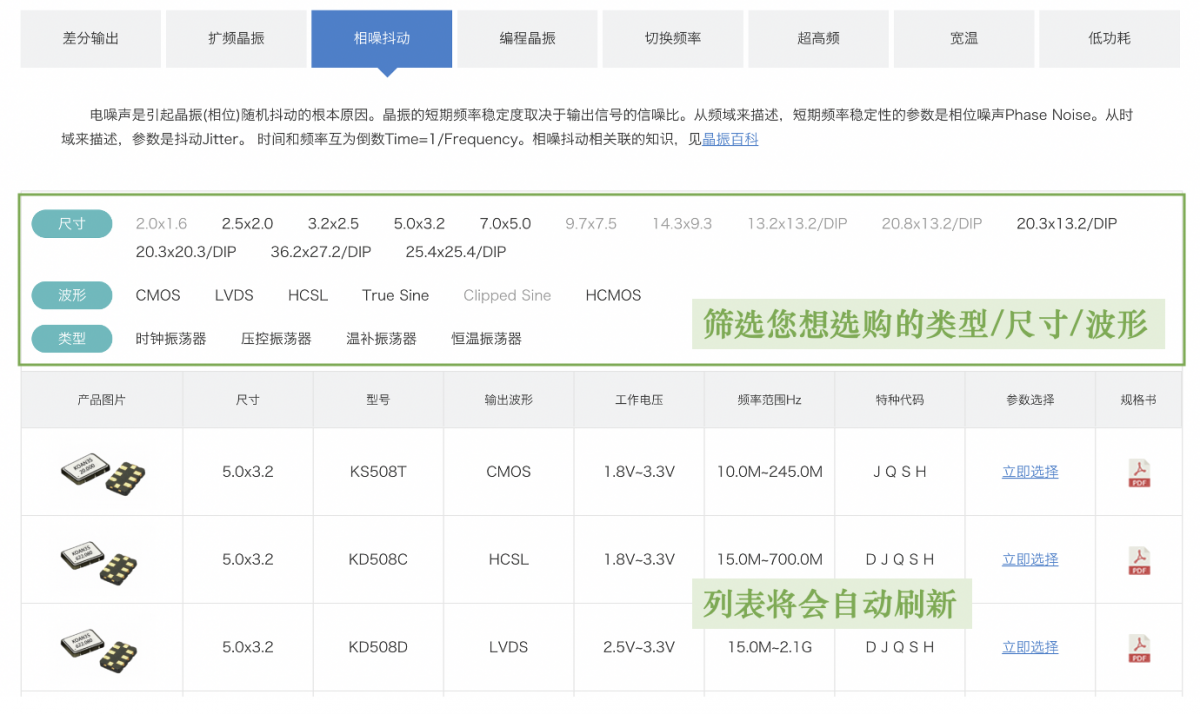1200x714 pixels.
Task: Switch to the 差分输出 tab
Action: [91, 39]
